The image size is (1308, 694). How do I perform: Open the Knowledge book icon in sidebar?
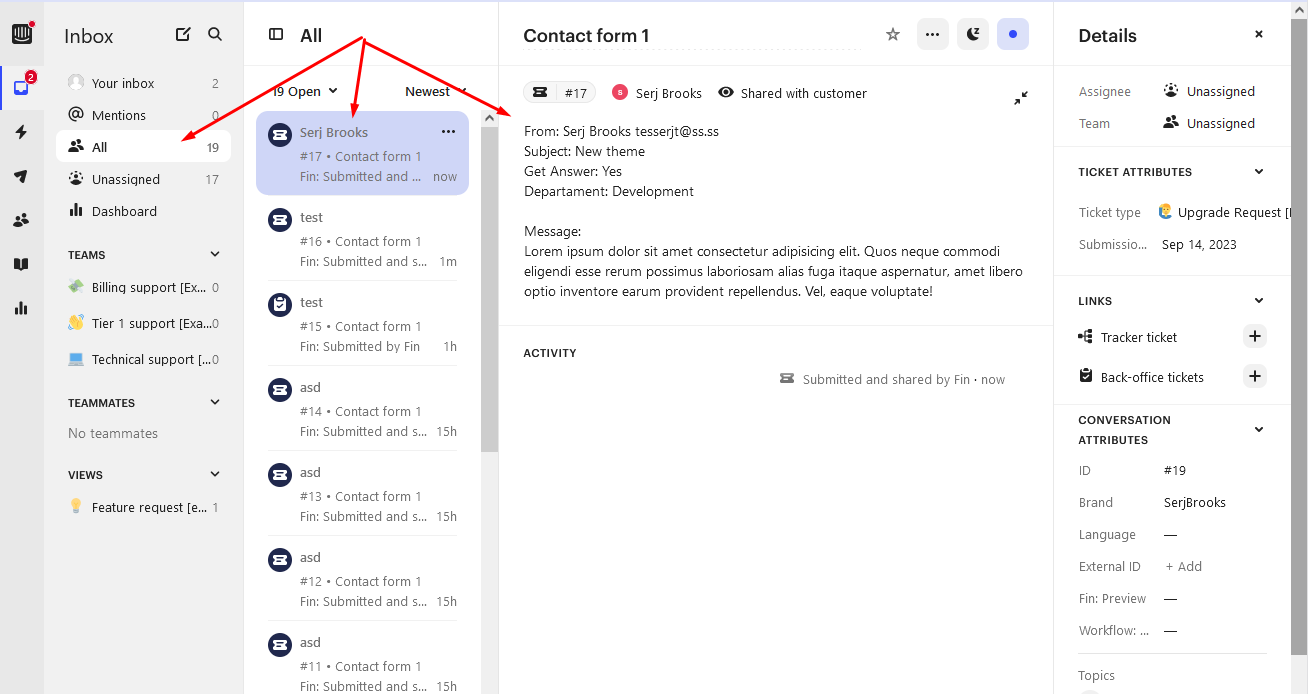point(21,264)
